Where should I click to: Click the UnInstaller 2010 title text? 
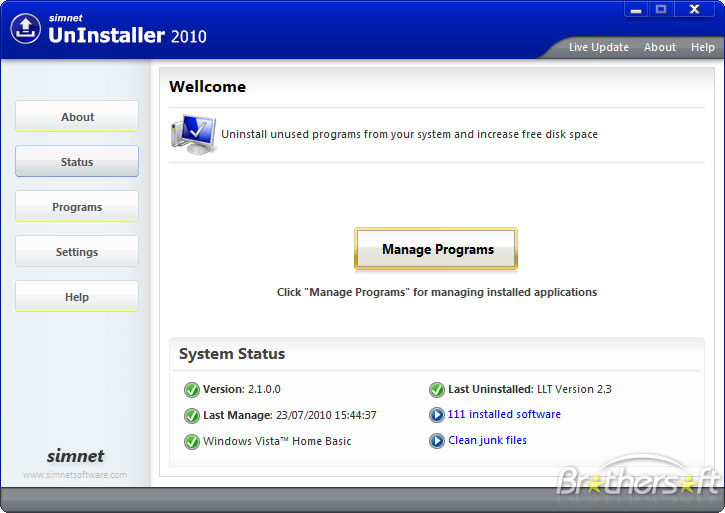tap(127, 35)
